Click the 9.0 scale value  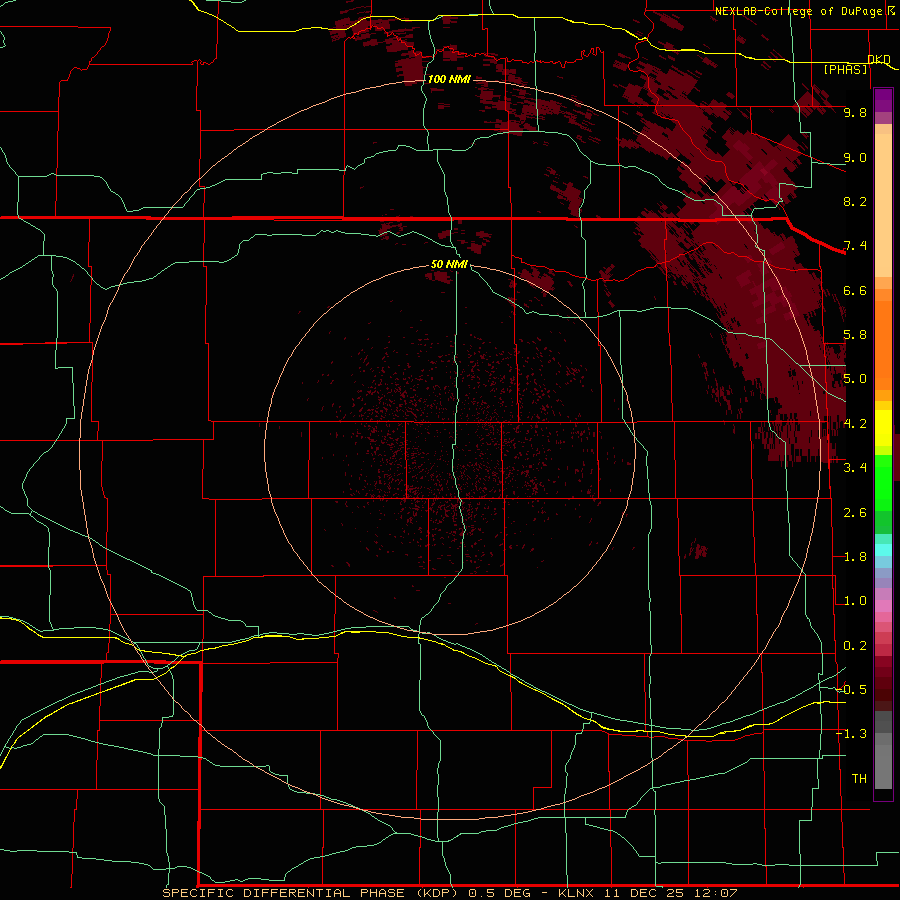(x=855, y=157)
